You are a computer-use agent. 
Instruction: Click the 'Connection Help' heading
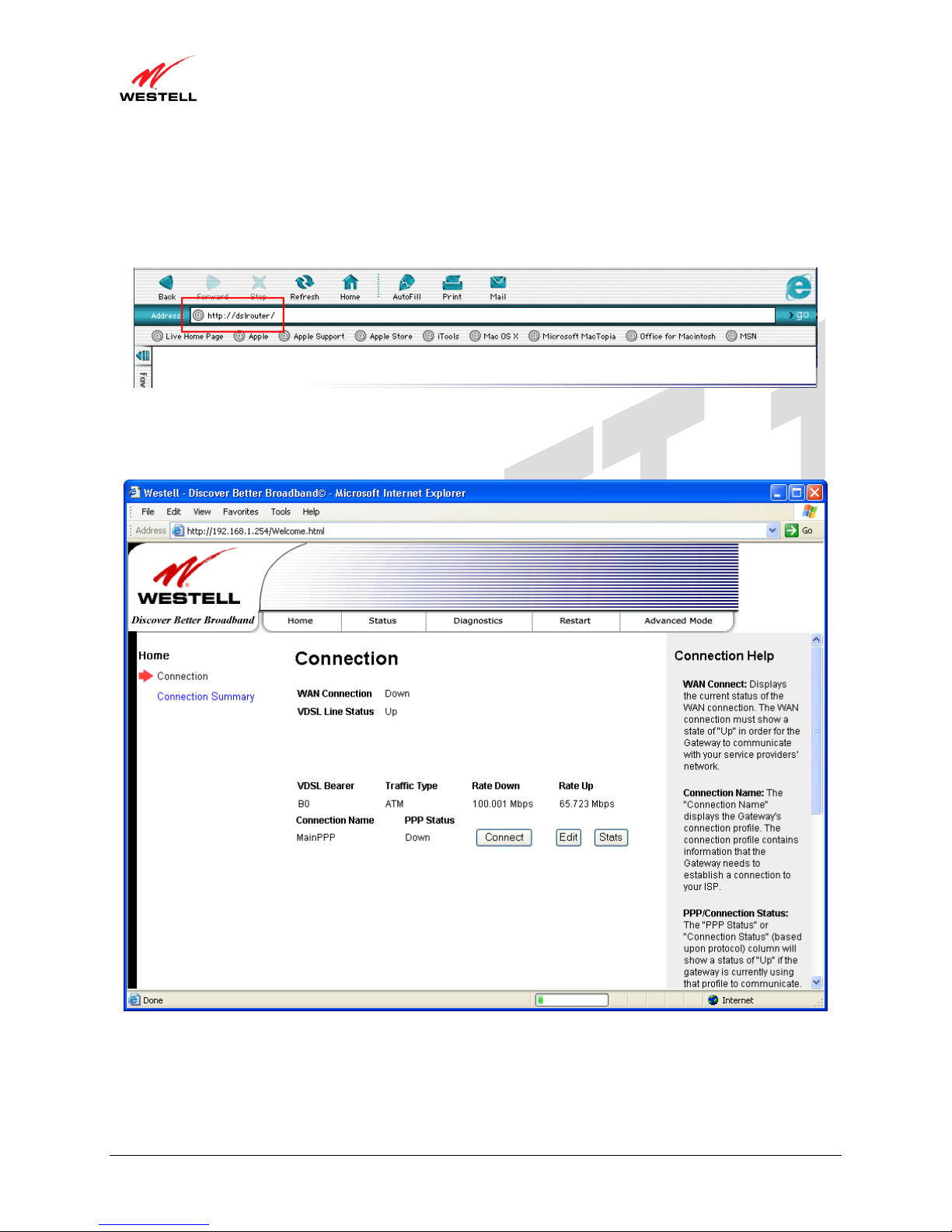[x=724, y=656]
